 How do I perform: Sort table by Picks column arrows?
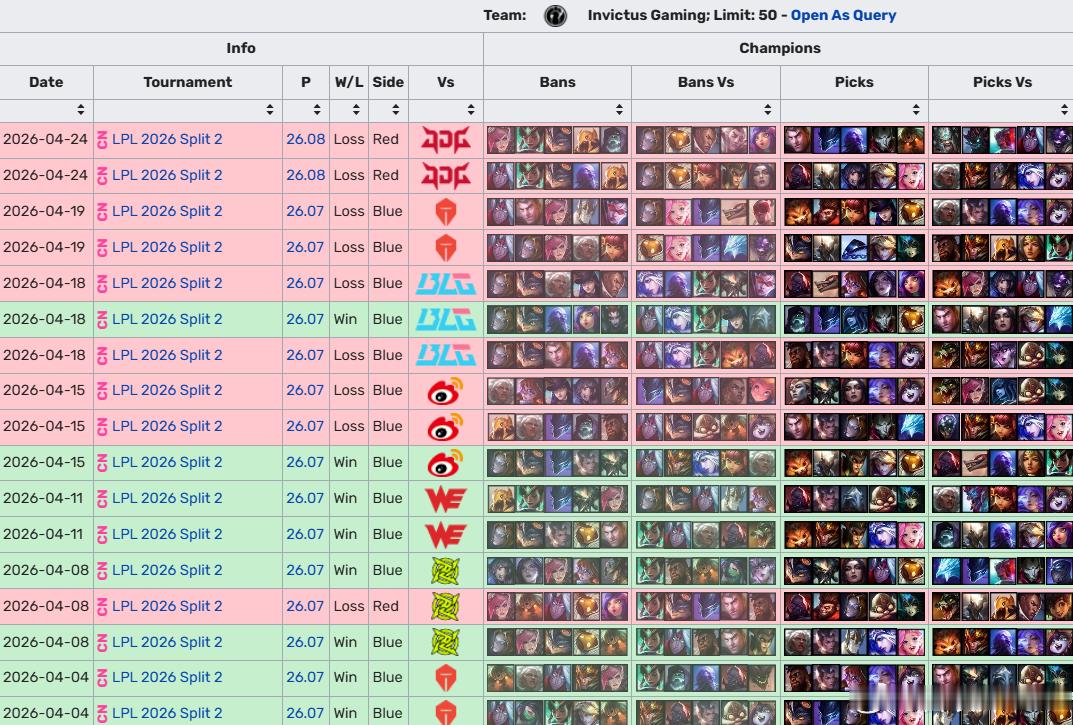pyautogui.click(x=916, y=110)
